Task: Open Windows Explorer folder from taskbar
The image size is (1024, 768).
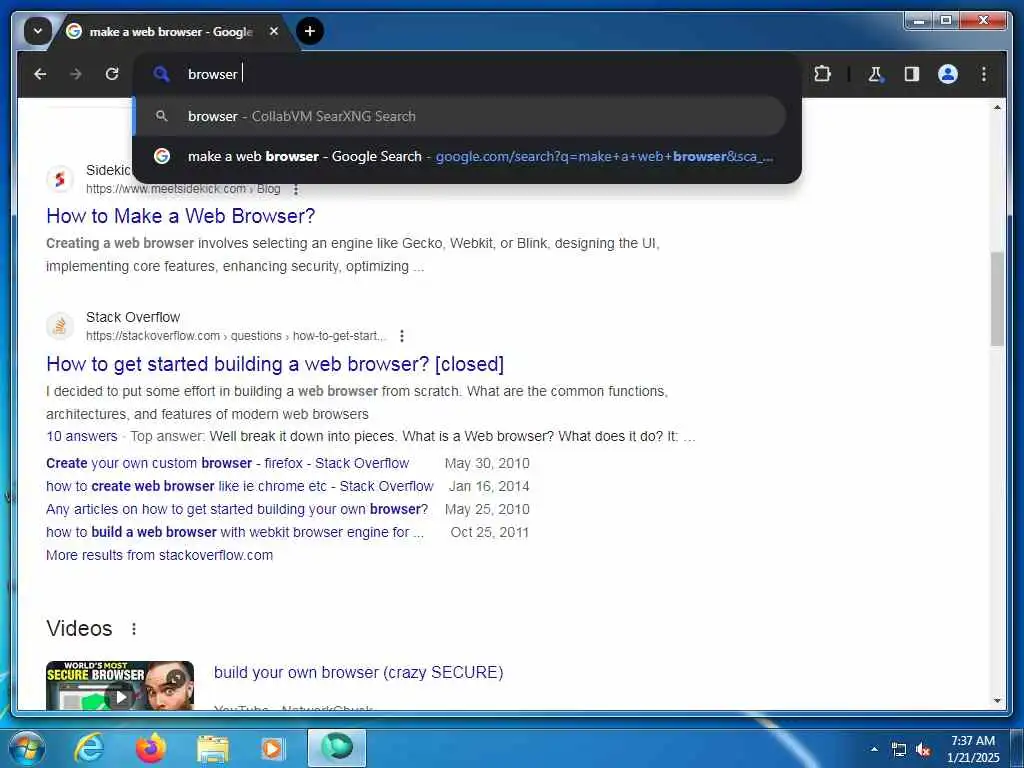Action: (x=212, y=748)
